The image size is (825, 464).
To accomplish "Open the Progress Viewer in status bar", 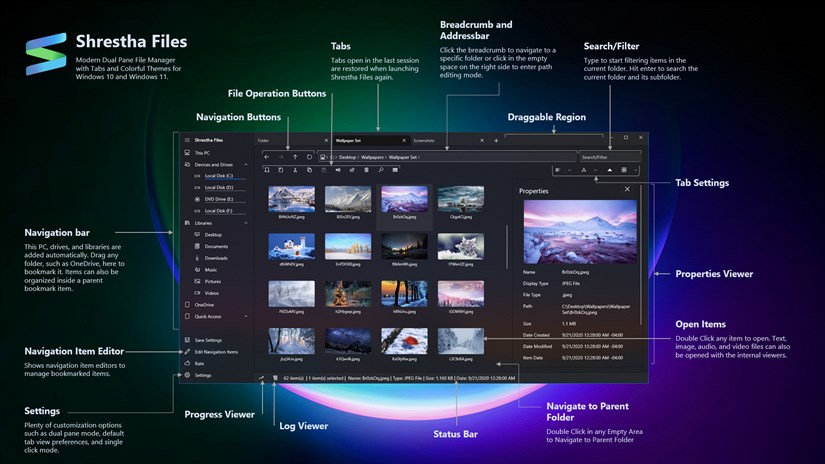I will click(x=261, y=378).
